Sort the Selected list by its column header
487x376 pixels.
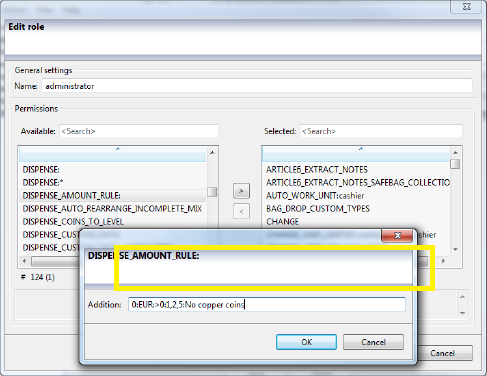coord(356,154)
